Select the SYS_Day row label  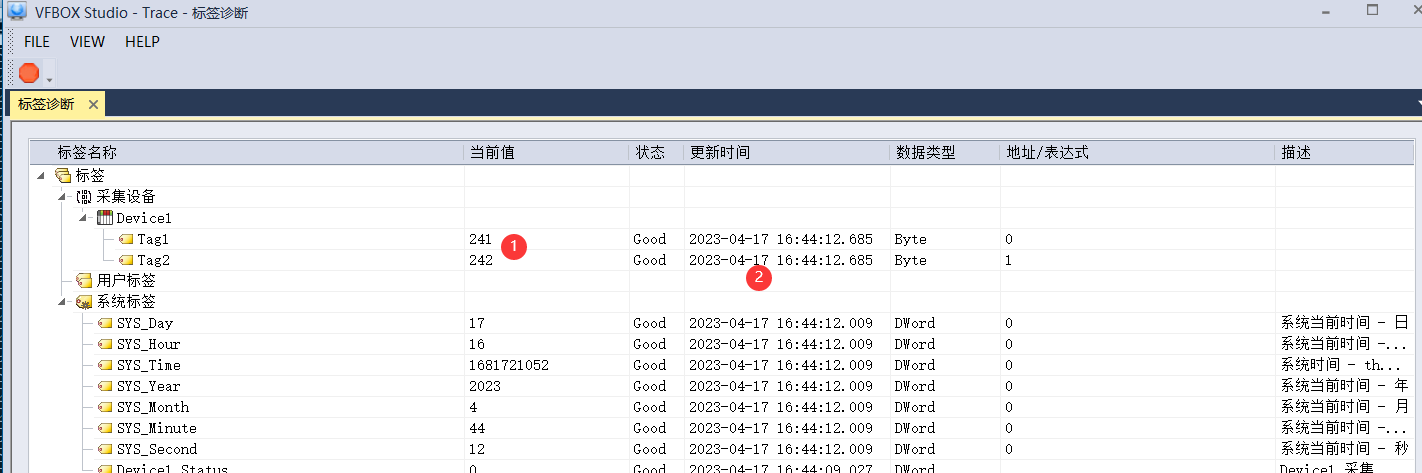point(145,323)
